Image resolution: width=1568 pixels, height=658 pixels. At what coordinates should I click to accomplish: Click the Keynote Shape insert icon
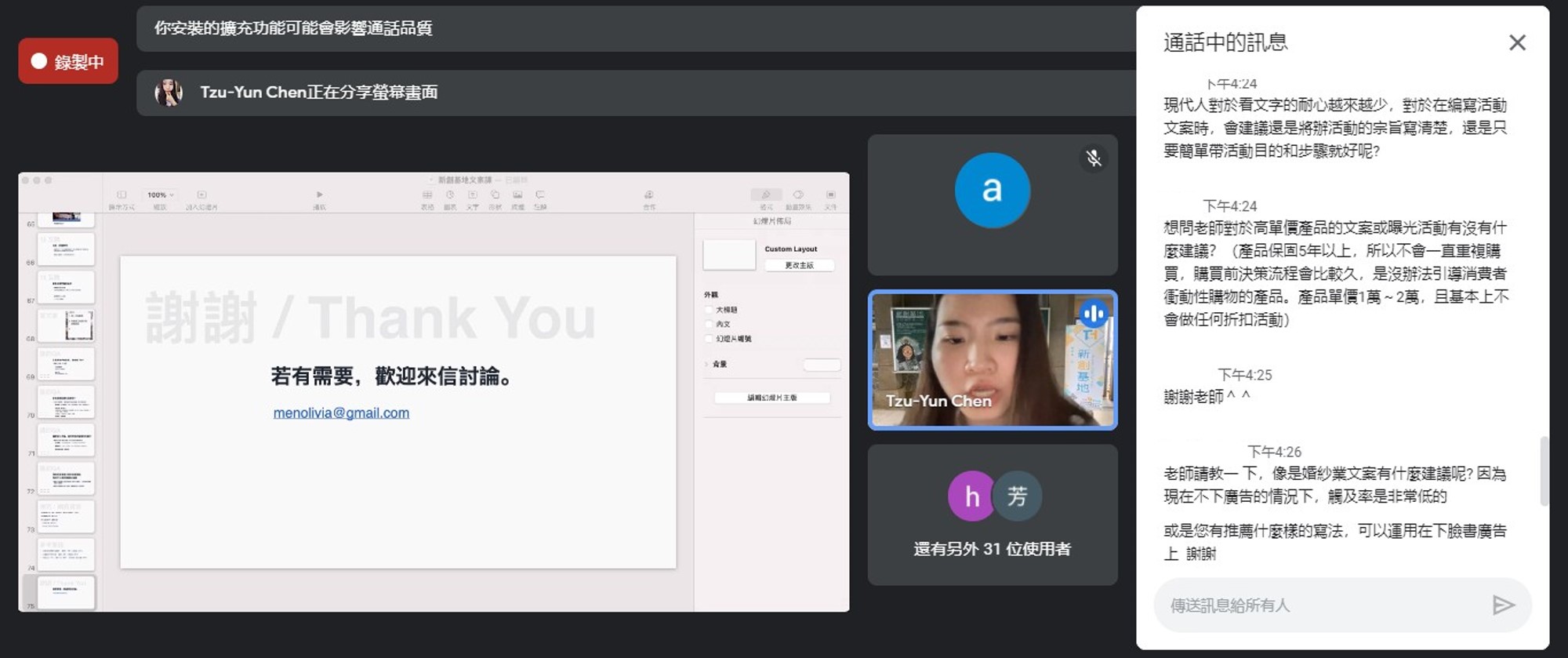coord(495,194)
